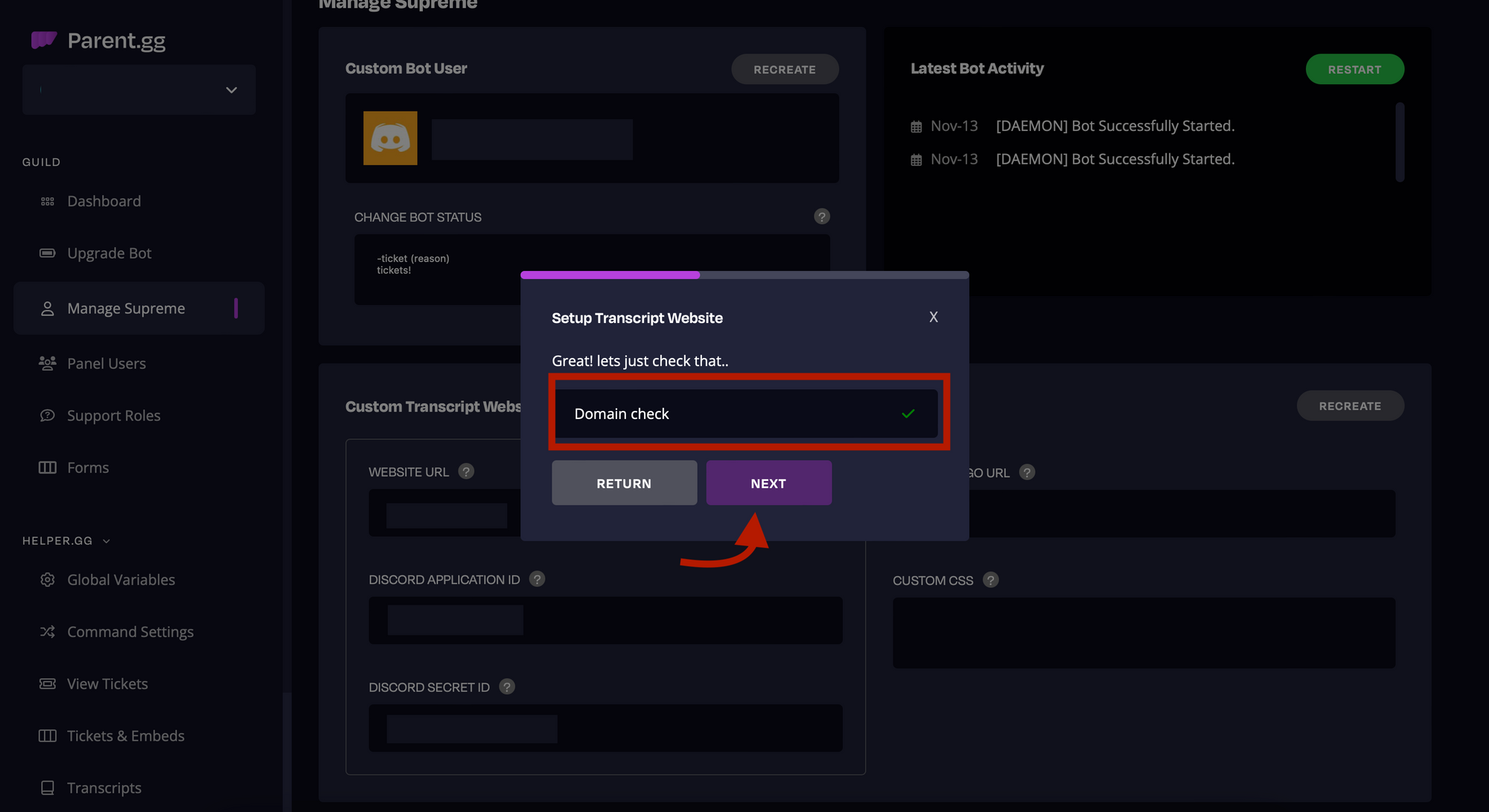This screenshot has width=1489, height=812.
Task: Click the Manage Supreme user icon
Action: pos(48,308)
